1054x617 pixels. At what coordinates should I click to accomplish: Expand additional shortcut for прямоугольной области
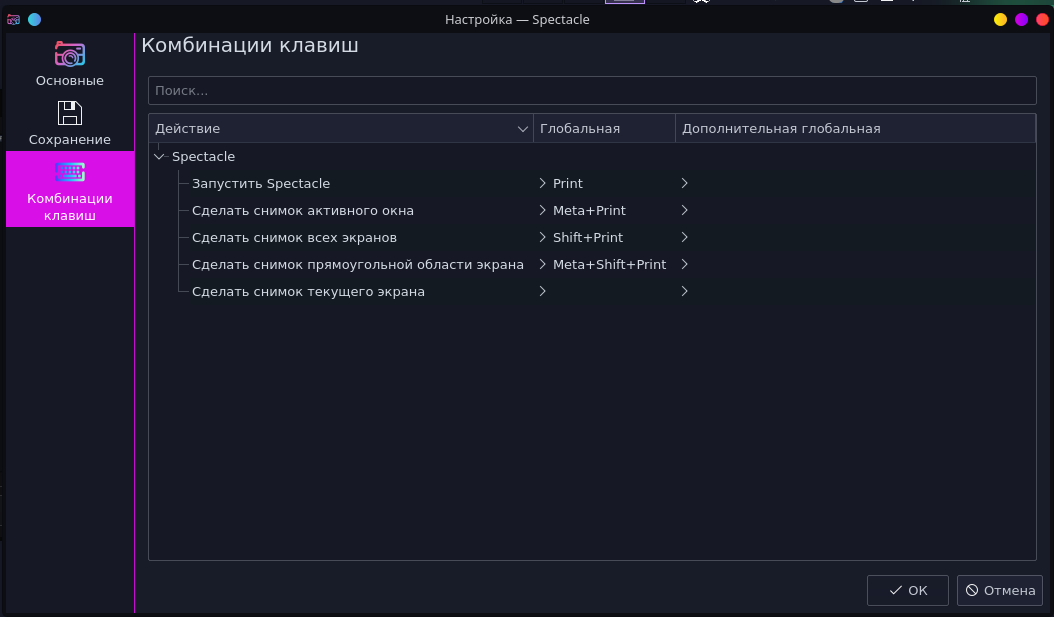click(x=684, y=263)
